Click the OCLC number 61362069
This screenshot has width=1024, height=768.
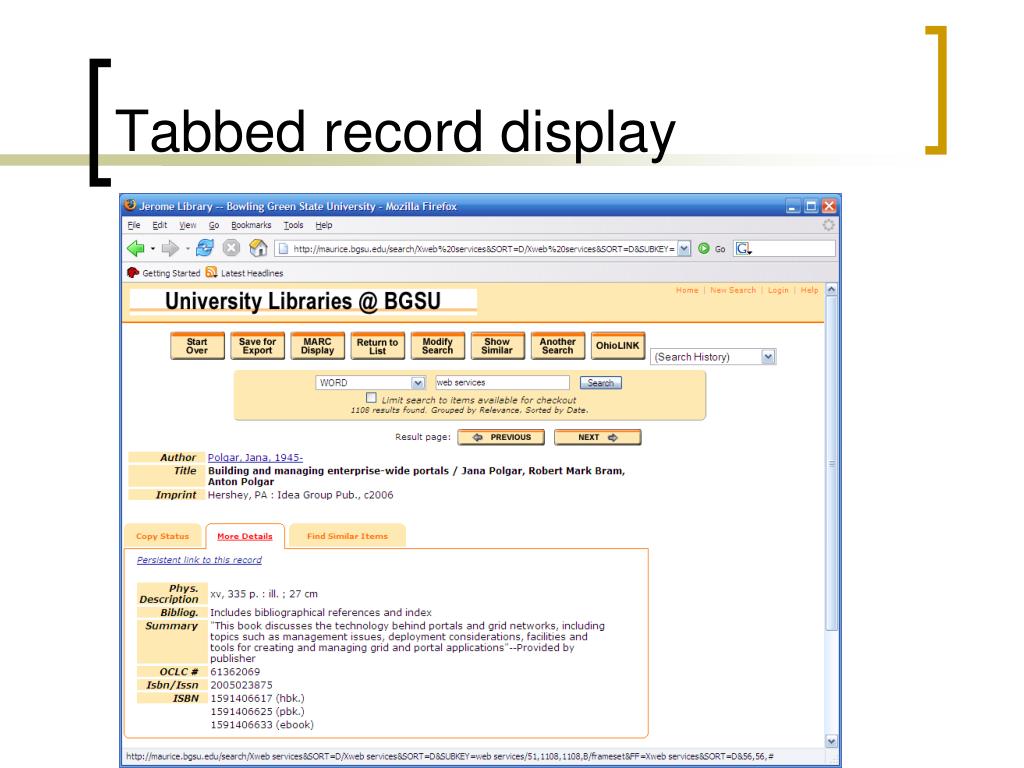(235, 672)
